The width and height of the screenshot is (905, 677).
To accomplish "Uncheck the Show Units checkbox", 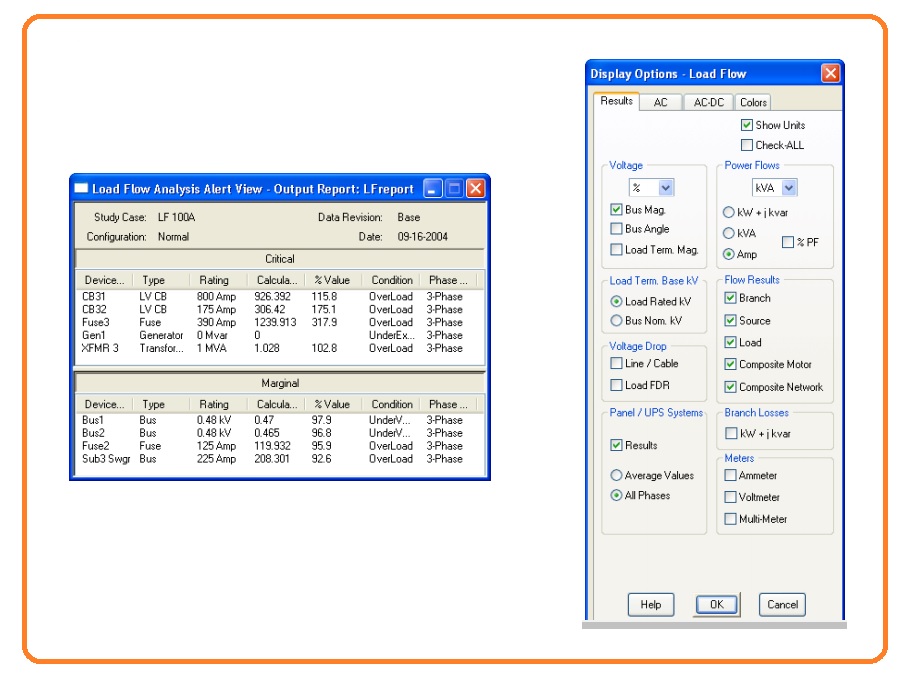I will [747, 125].
